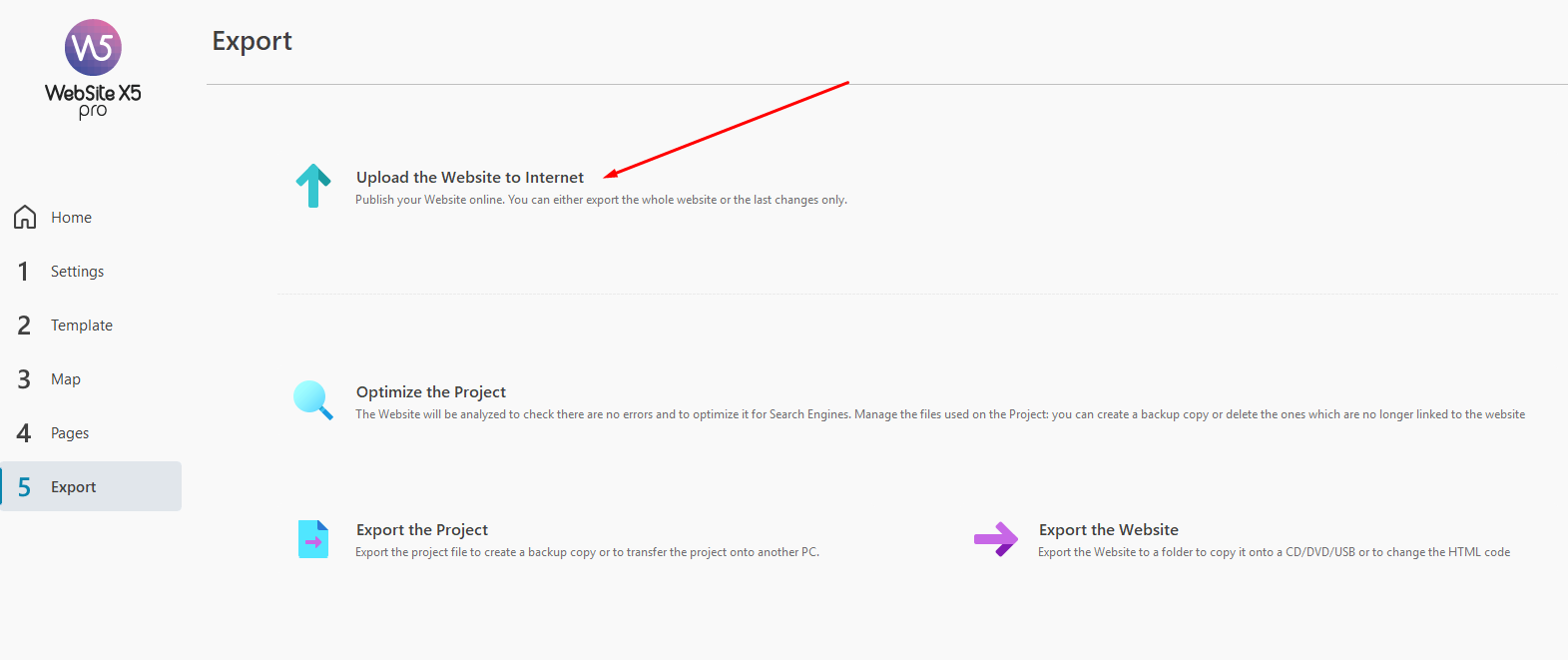Select the Export the Project title
The height and width of the screenshot is (660, 1568).
click(421, 530)
